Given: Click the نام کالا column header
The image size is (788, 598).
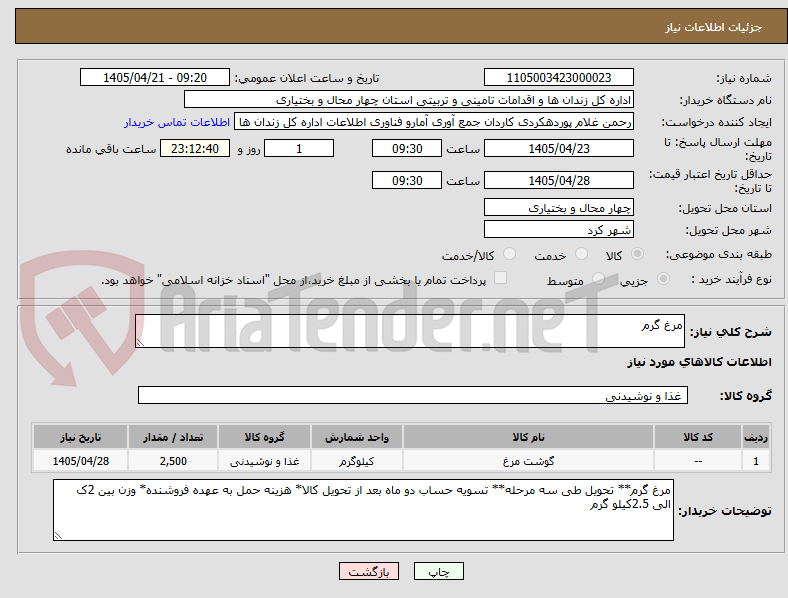Looking at the screenshot, I should coord(528,437).
